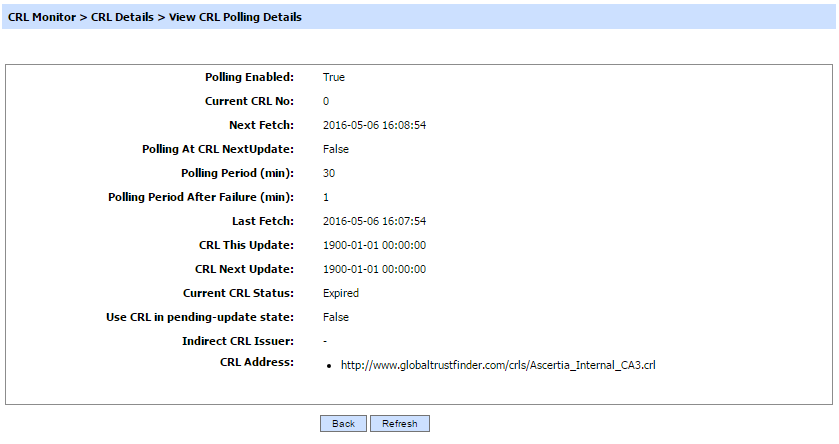Click View CRL Polling Details breadcrumb text

233,17
